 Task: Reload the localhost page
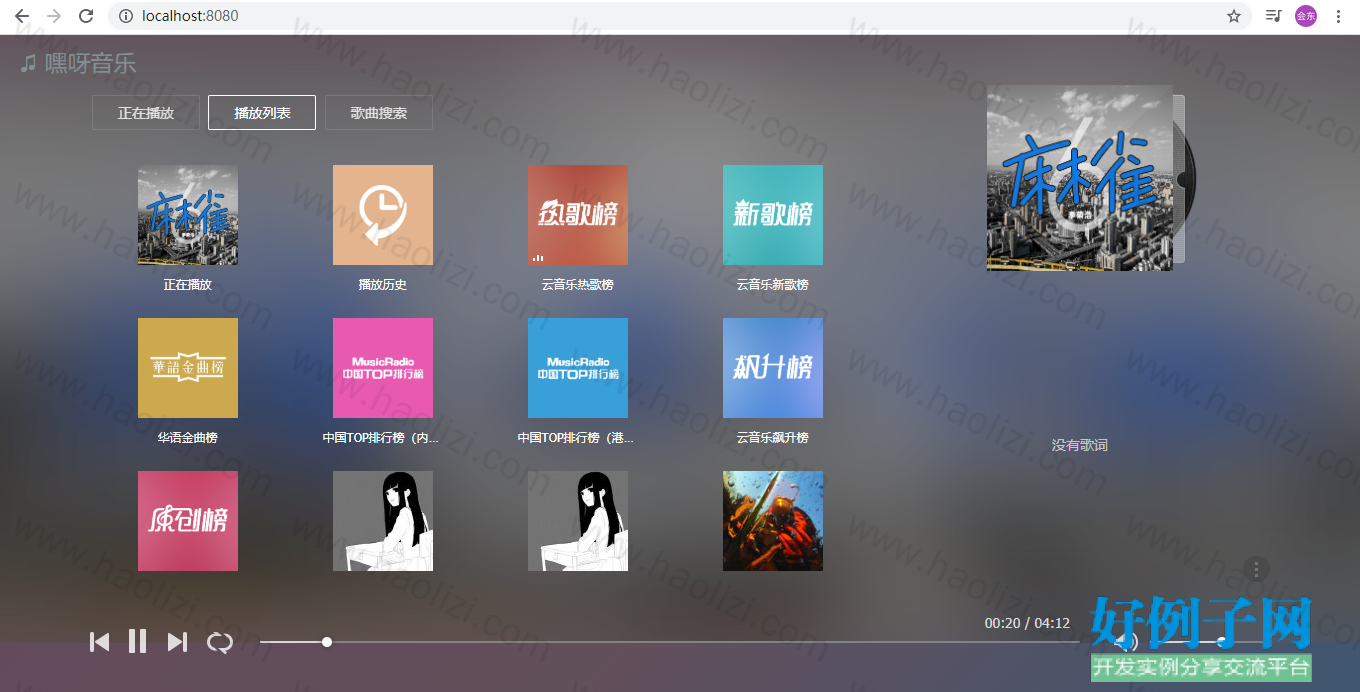point(86,16)
